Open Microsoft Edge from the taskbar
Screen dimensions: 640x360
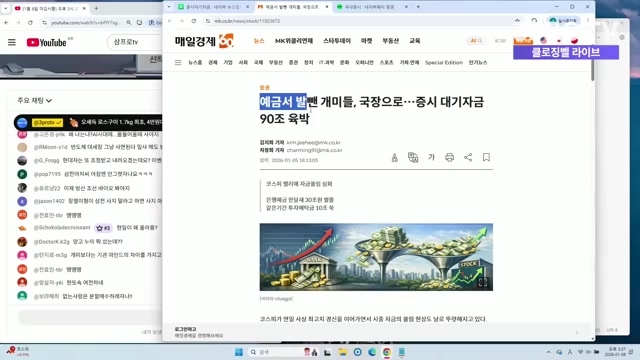coord(372,352)
